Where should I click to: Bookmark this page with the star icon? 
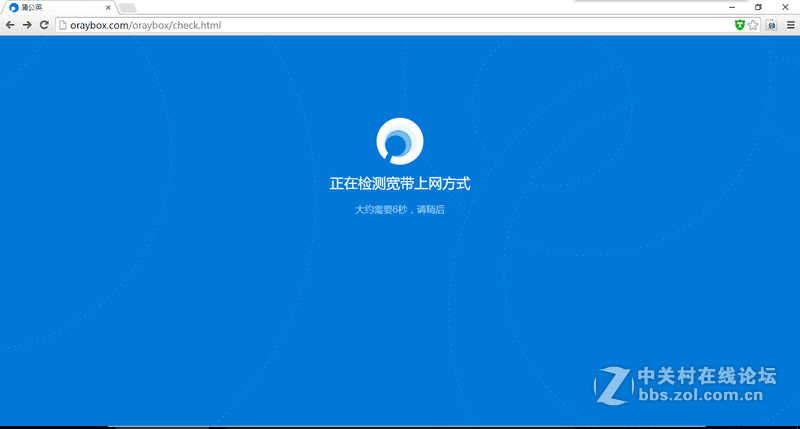pyautogui.click(x=753, y=25)
